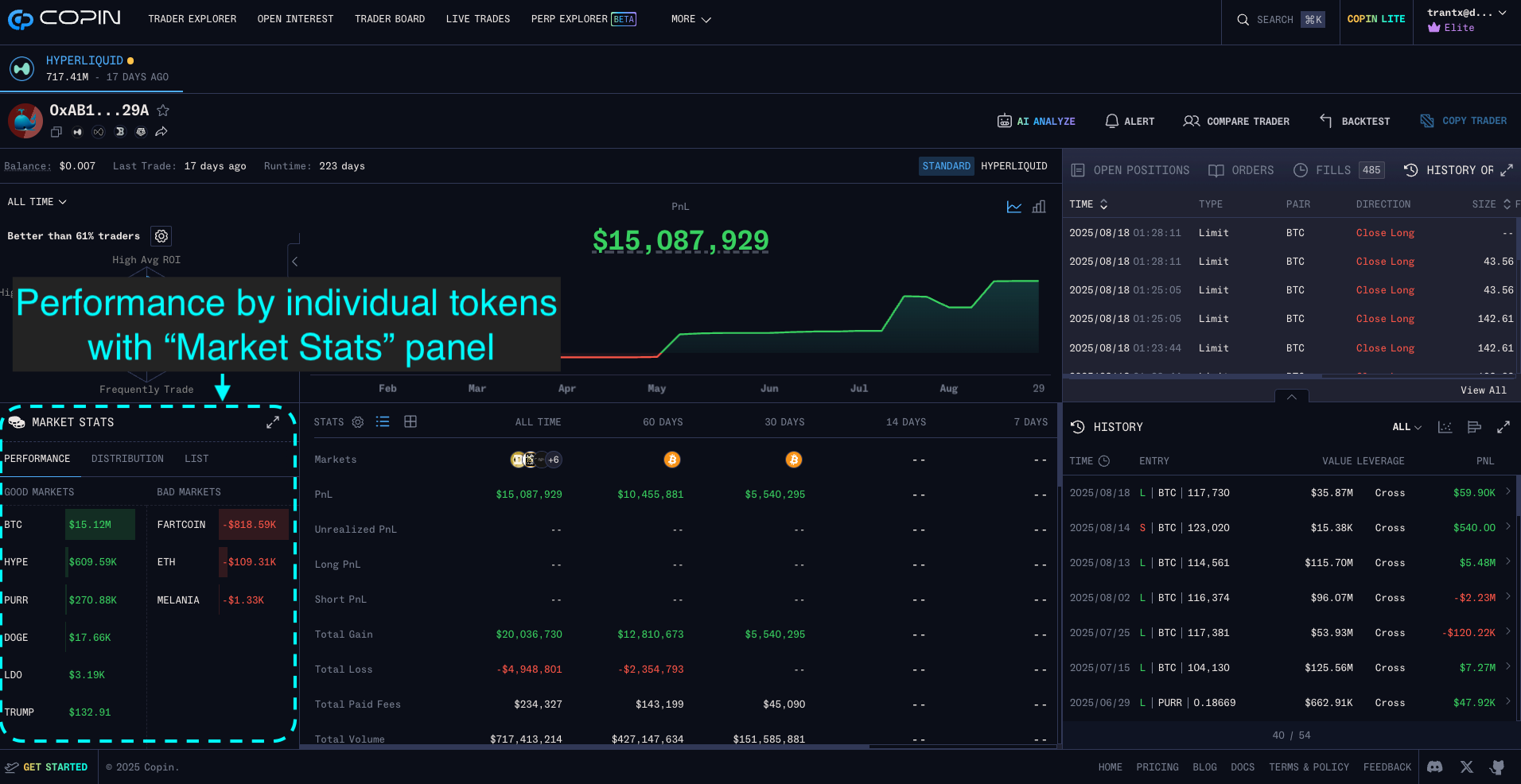This screenshot has height=784, width=1521.
Task: Click BTC $15.12M good market bar
Action: click(100, 525)
